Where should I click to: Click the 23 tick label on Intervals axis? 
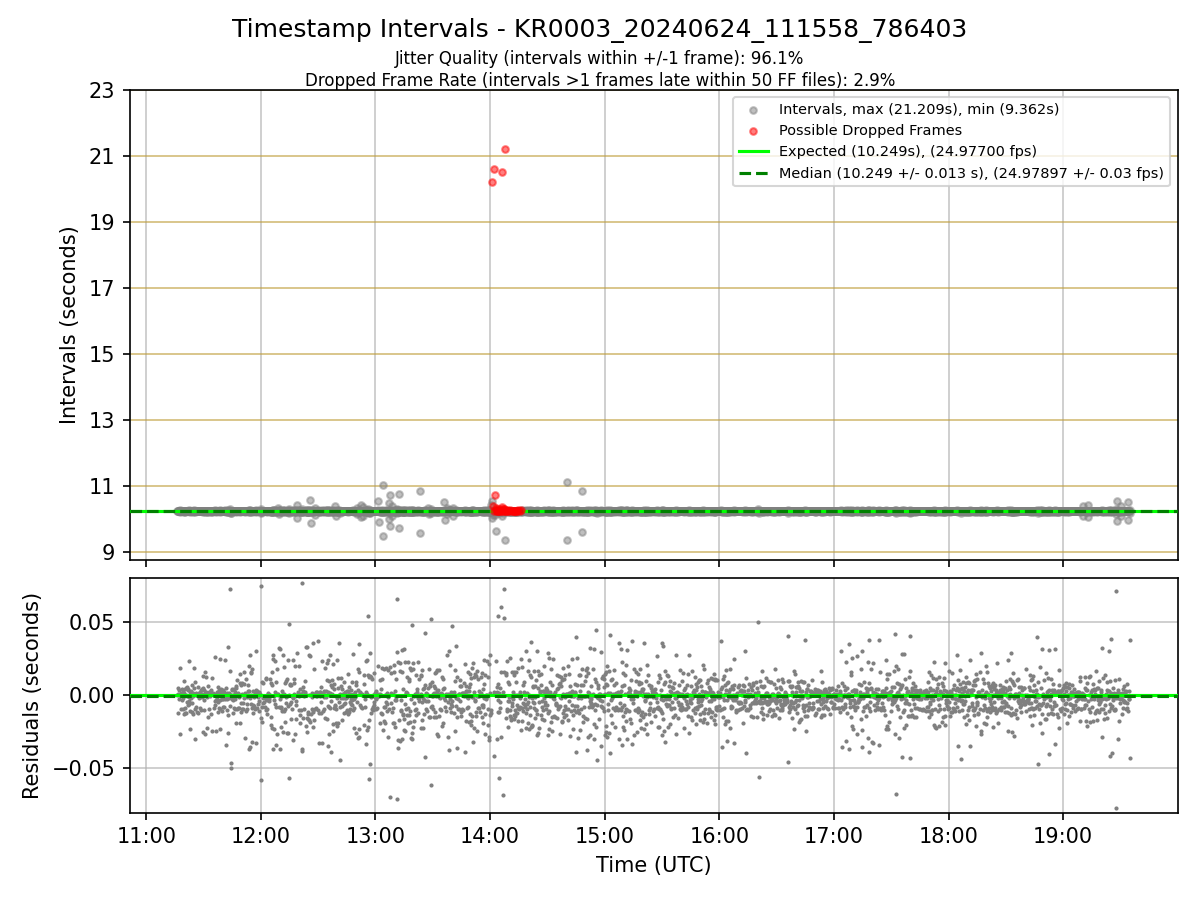point(103,91)
